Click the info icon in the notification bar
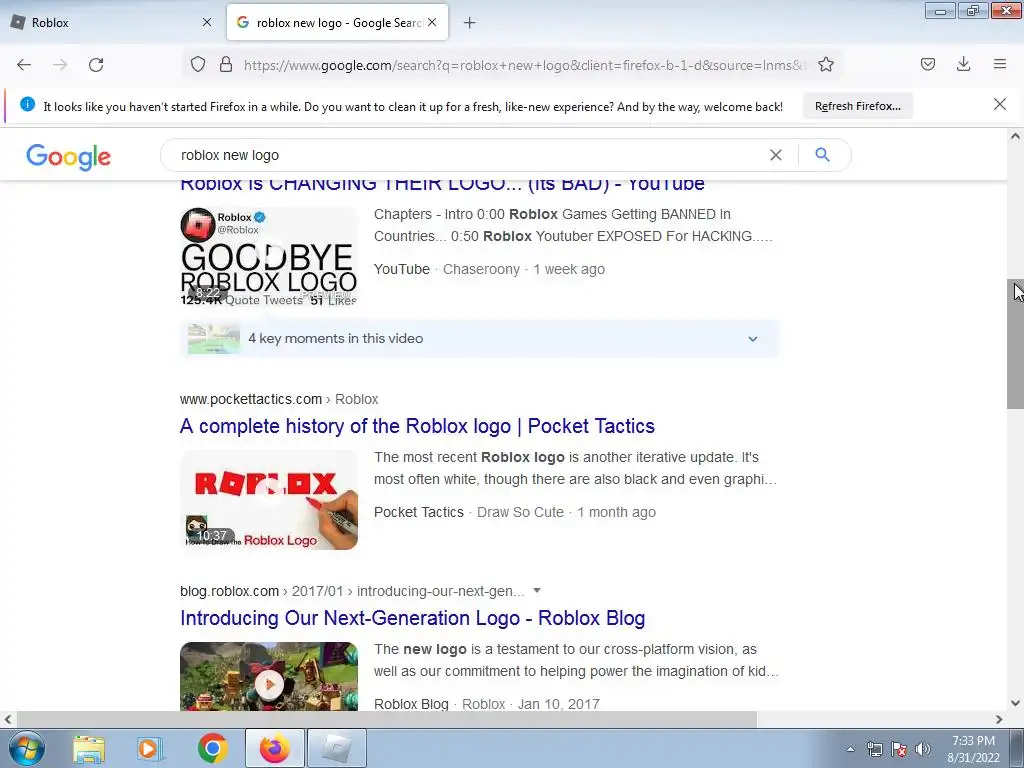 (x=27, y=104)
